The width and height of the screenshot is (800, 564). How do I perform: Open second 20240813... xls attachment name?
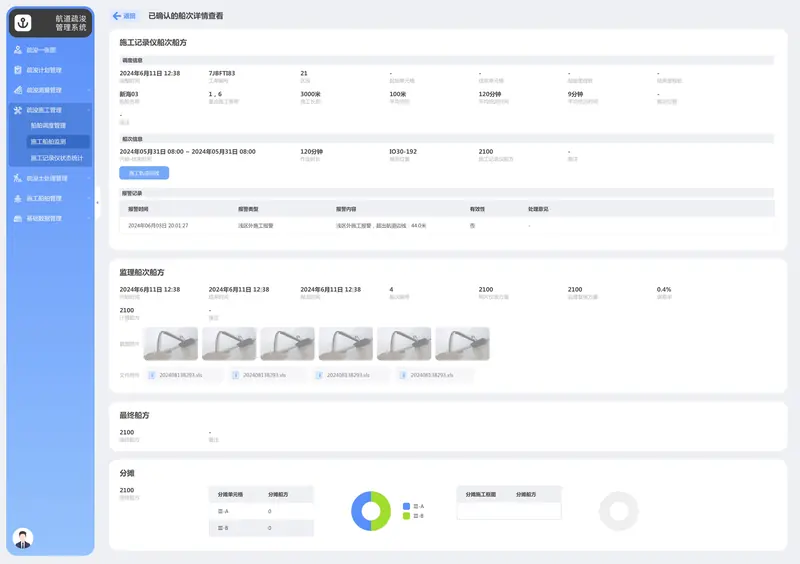coord(264,375)
